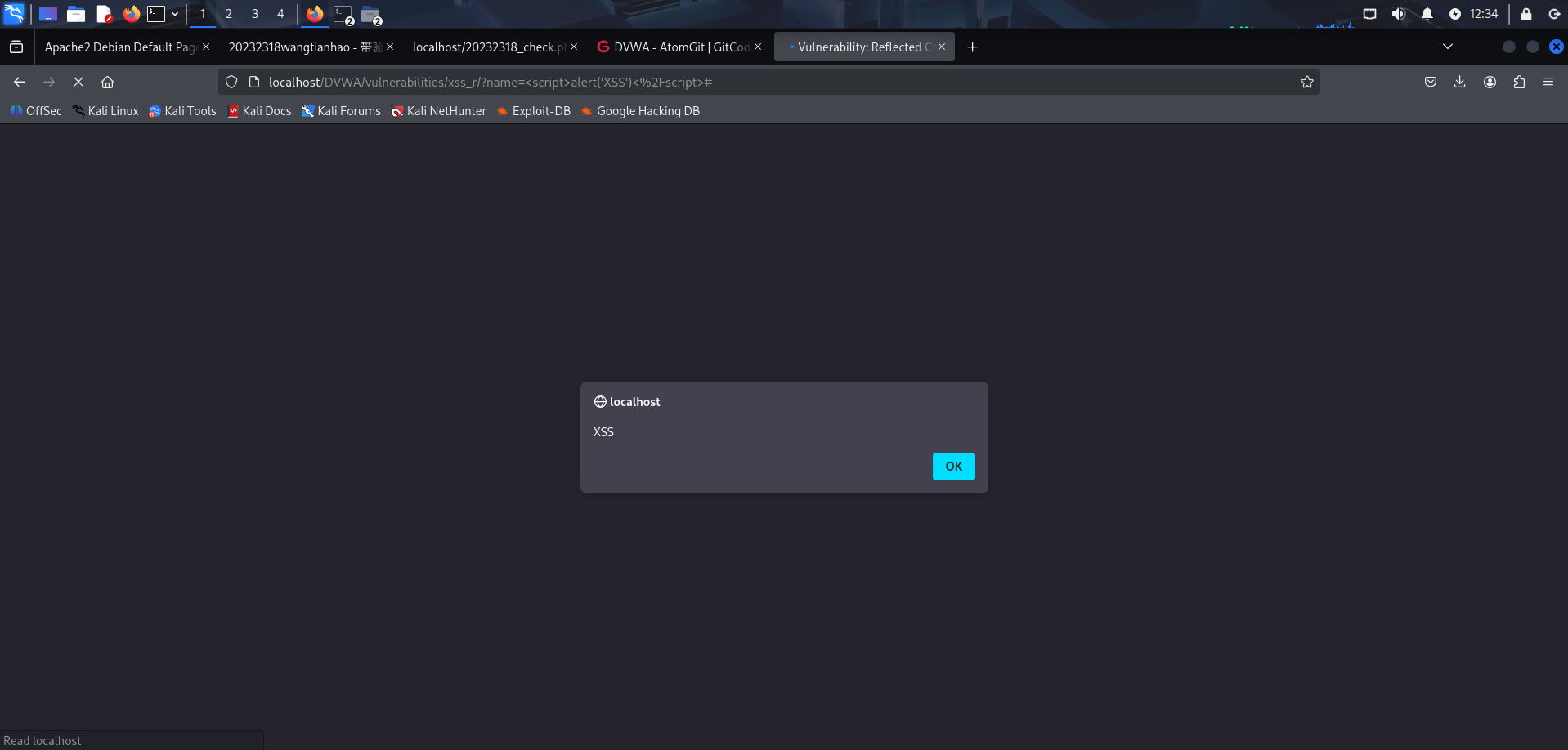Launch the terminal emulator from the panel
This screenshot has width=1568, height=750.
point(156,14)
